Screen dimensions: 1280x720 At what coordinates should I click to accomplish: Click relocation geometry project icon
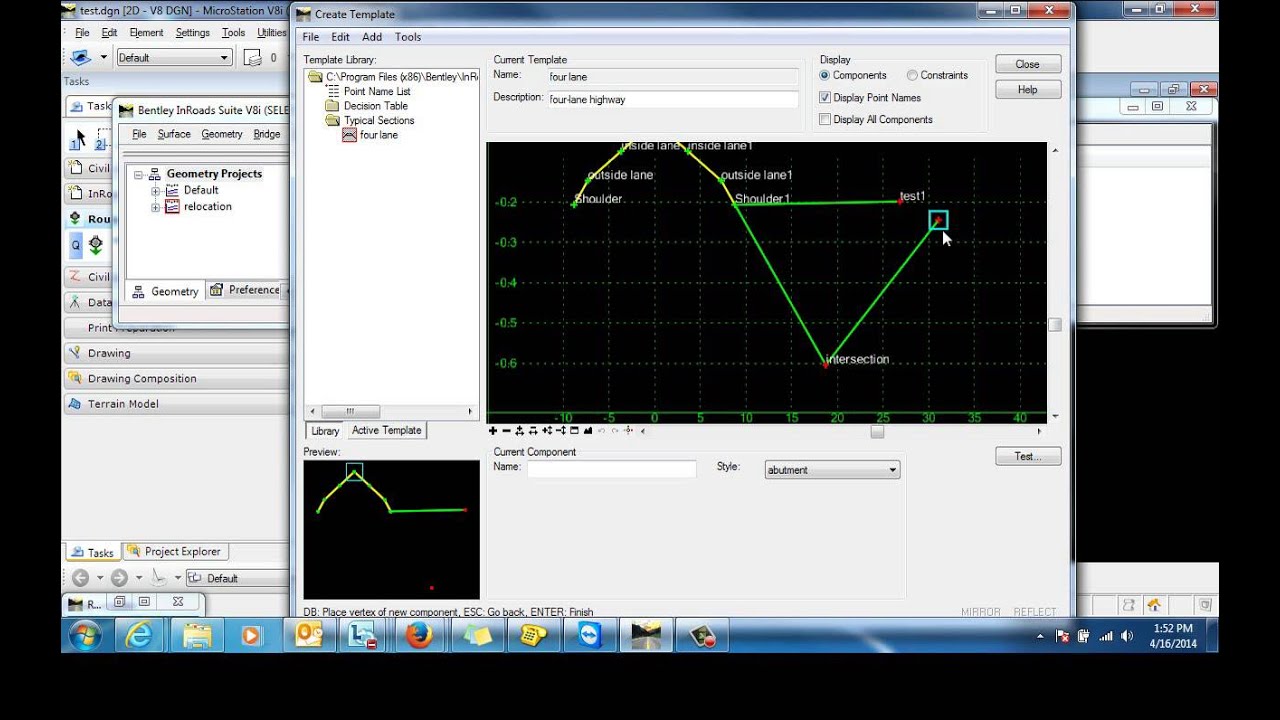pyautogui.click(x=172, y=207)
